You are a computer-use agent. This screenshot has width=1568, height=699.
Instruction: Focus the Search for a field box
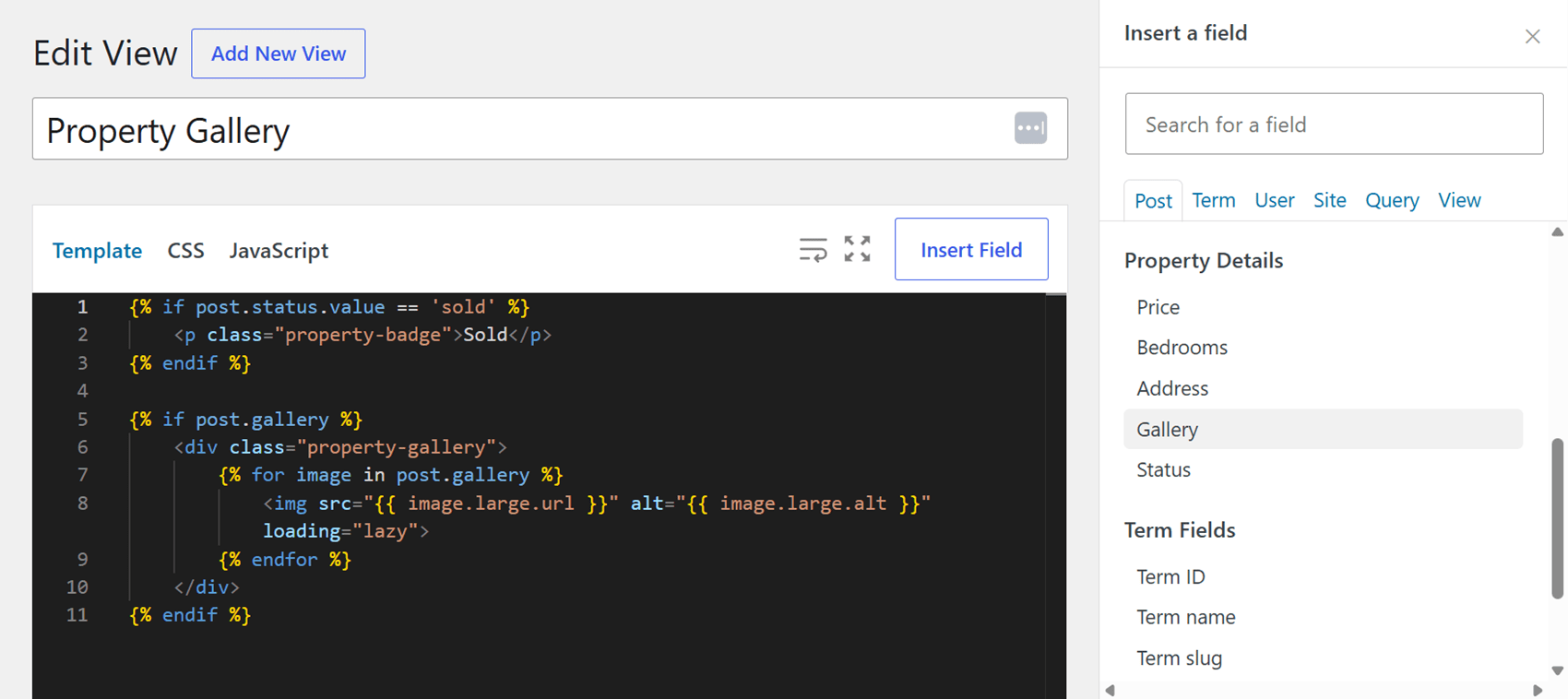pyautogui.click(x=1334, y=124)
